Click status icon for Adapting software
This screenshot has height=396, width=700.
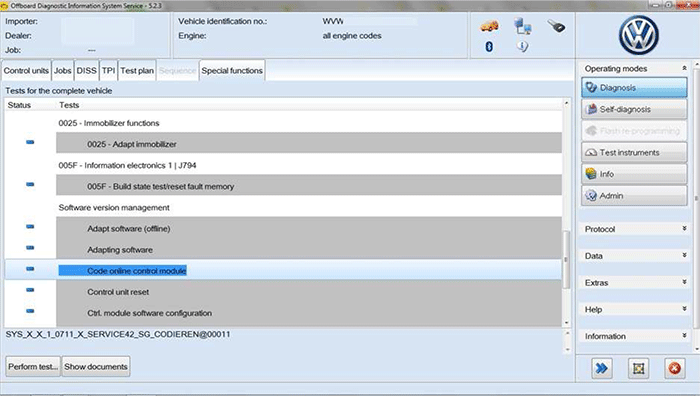coord(30,247)
